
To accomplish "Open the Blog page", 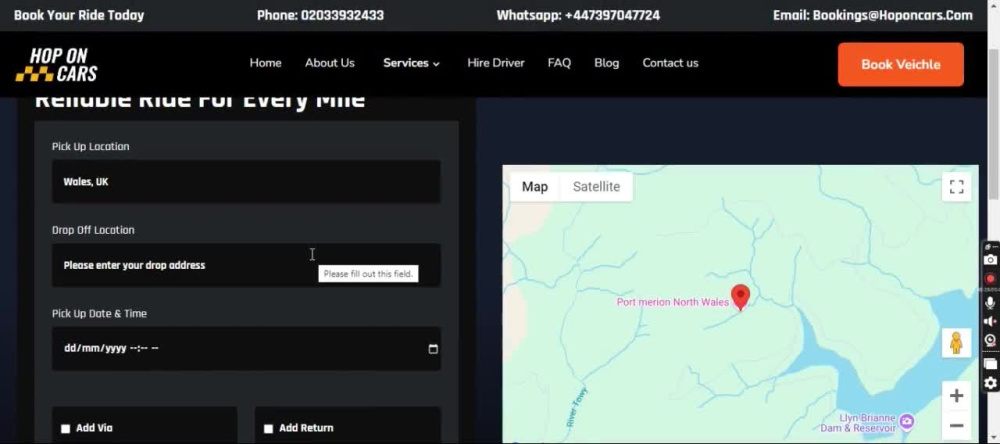I will pyautogui.click(x=607, y=63).
